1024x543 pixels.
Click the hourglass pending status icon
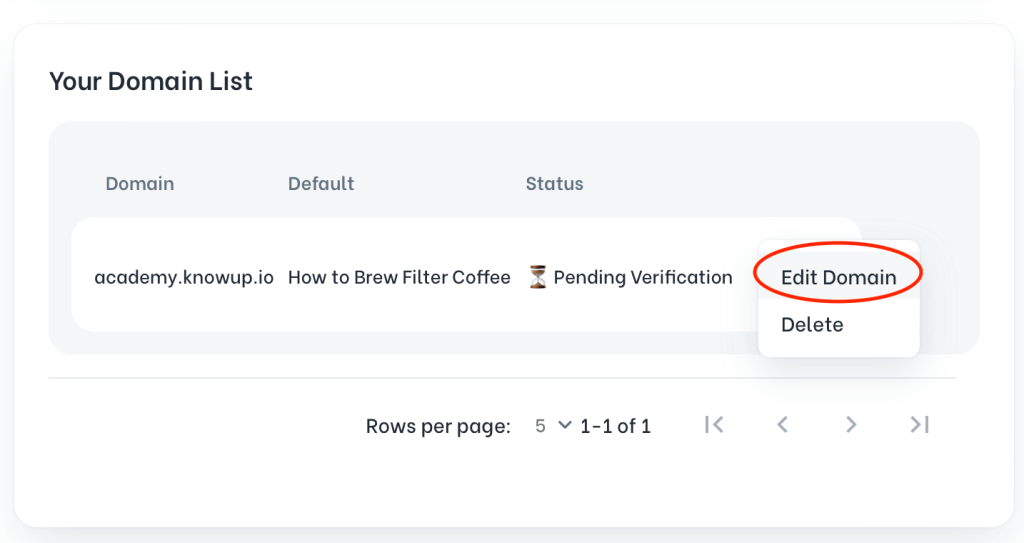(x=538, y=277)
